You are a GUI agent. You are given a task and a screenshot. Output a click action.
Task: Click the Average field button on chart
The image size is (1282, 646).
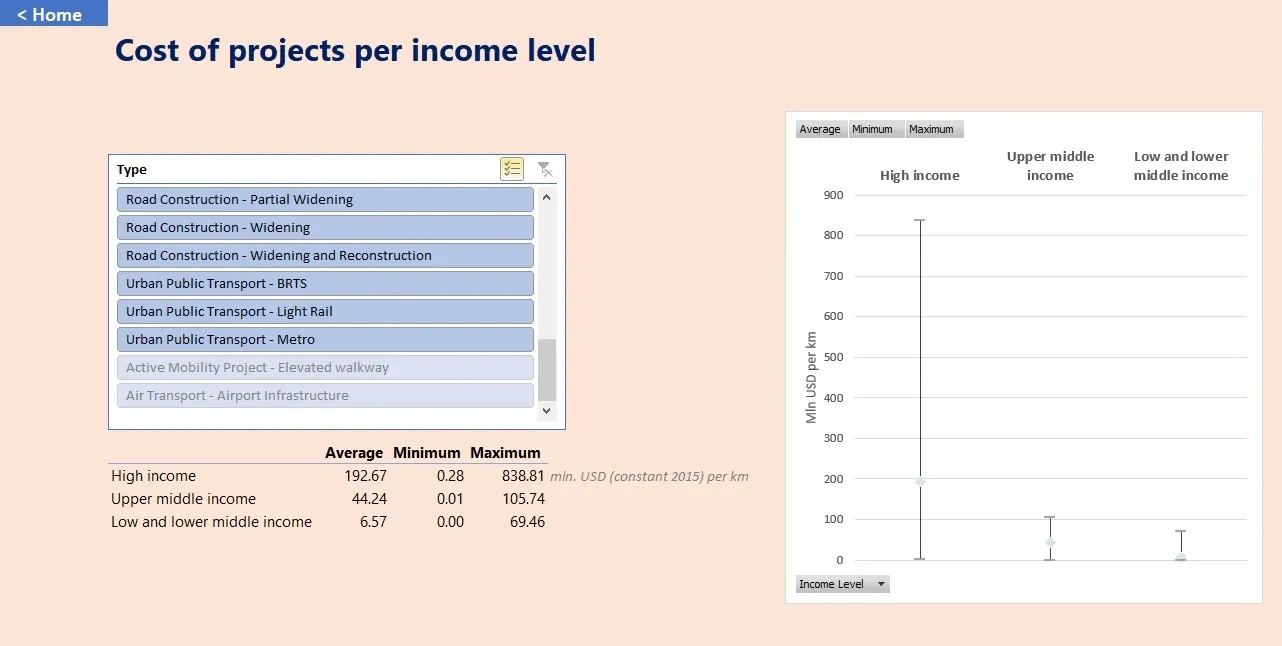(820, 129)
